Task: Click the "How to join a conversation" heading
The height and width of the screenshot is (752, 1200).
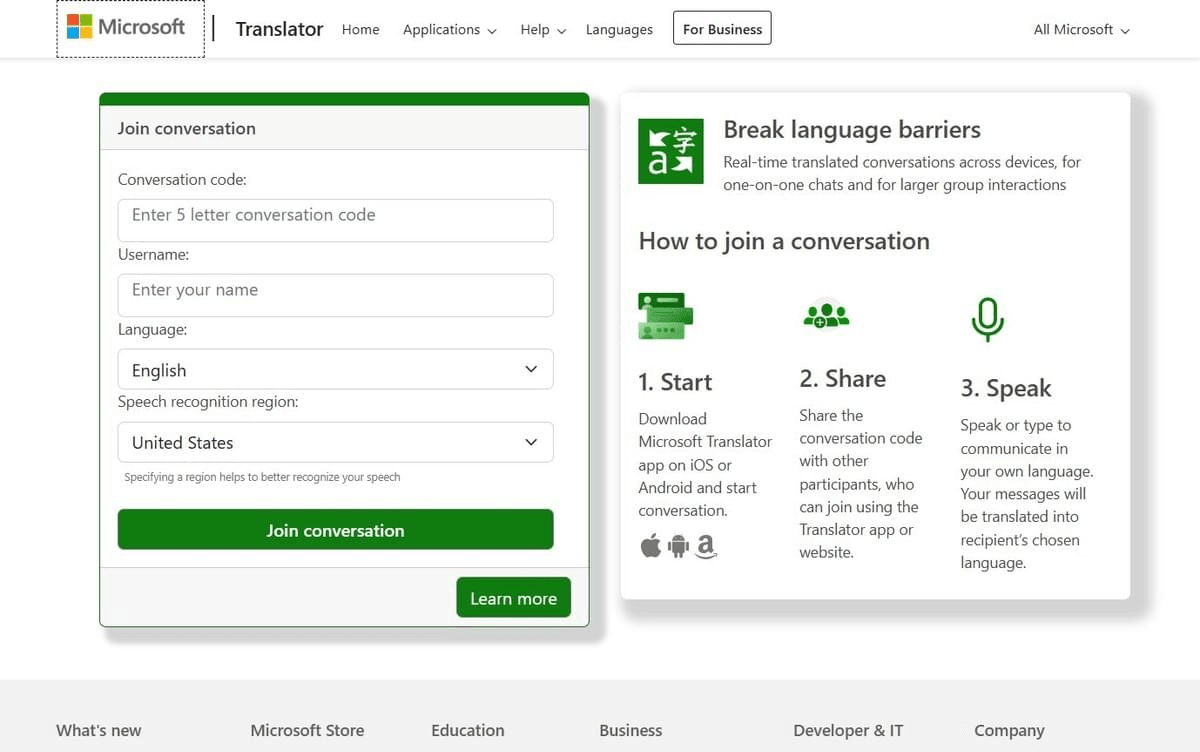Action: click(784, 241)
